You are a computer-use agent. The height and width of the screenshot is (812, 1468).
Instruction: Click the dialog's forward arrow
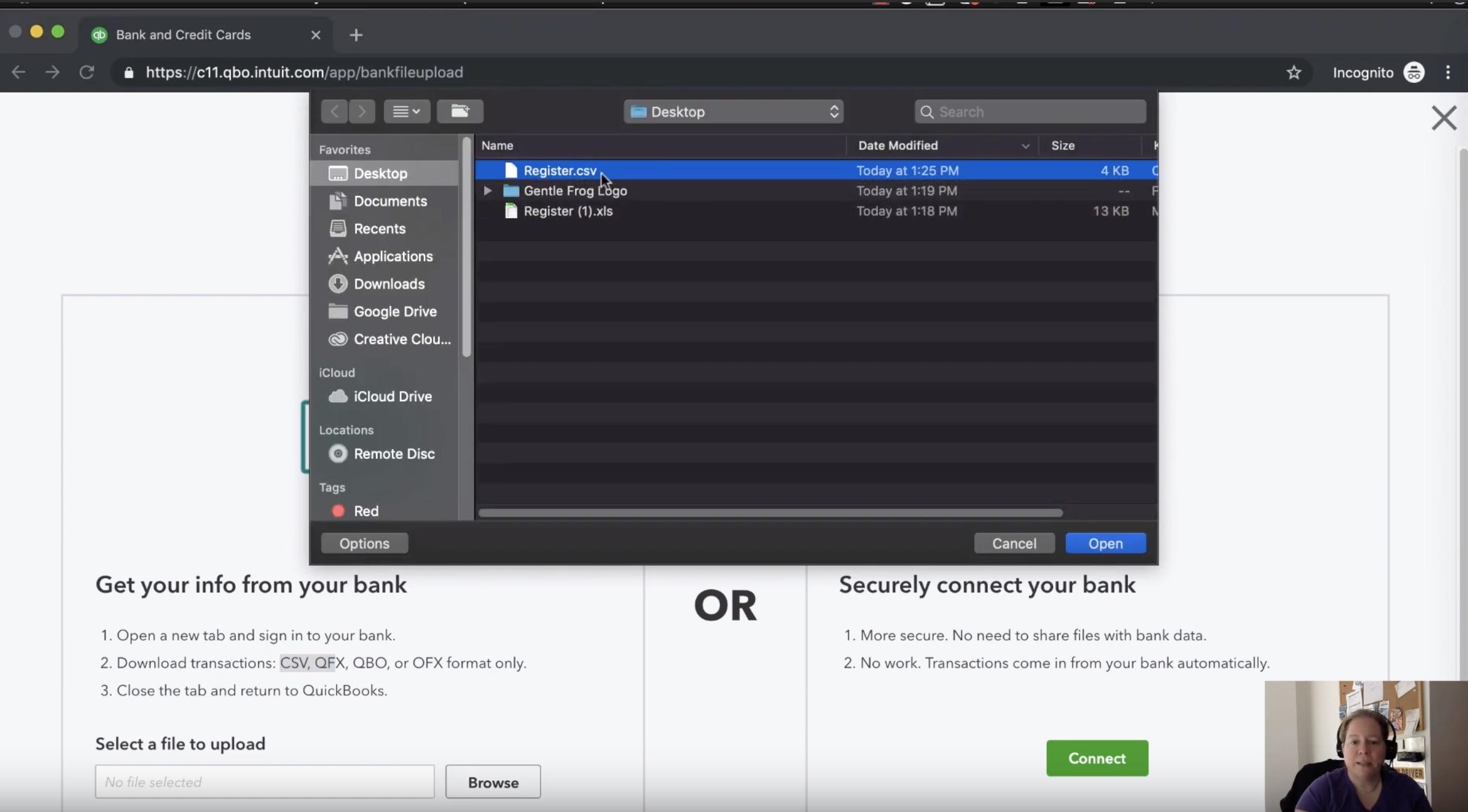coord(362,111)
